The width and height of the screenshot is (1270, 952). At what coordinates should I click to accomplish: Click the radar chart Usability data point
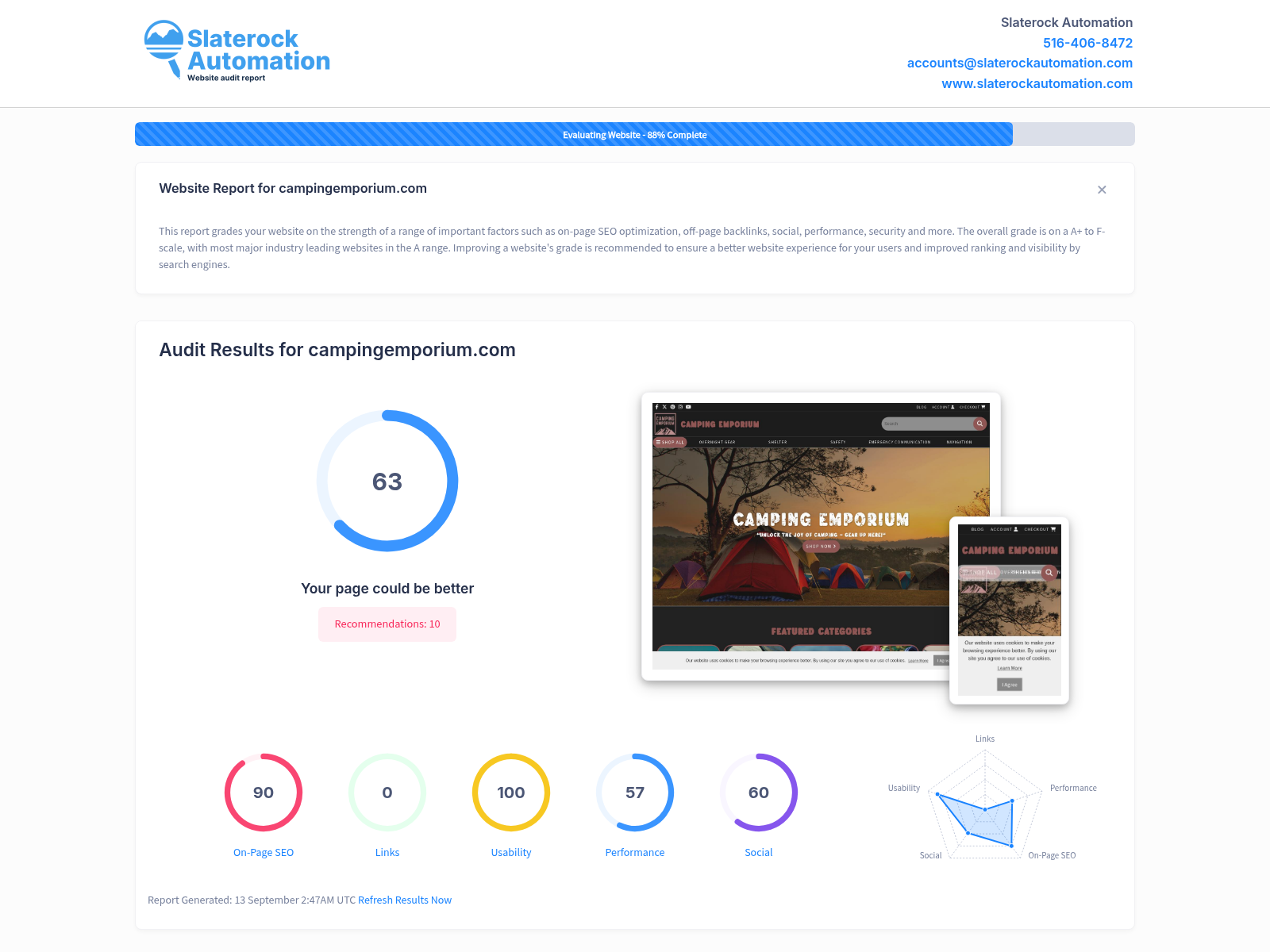(x=937, y=794)
